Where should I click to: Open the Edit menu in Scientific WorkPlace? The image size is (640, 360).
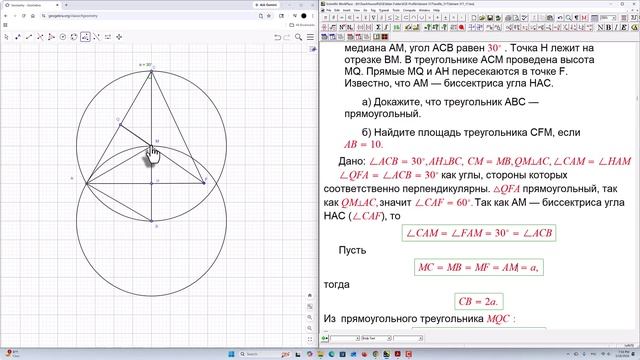[x=337, y=10]
